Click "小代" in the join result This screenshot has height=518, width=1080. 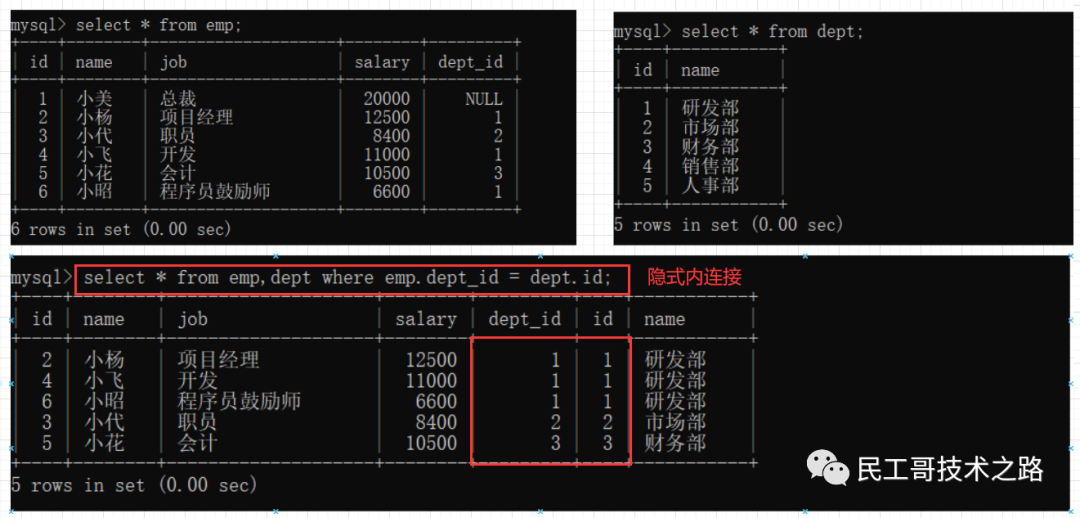pyautogui.click(x=105, y=422)
